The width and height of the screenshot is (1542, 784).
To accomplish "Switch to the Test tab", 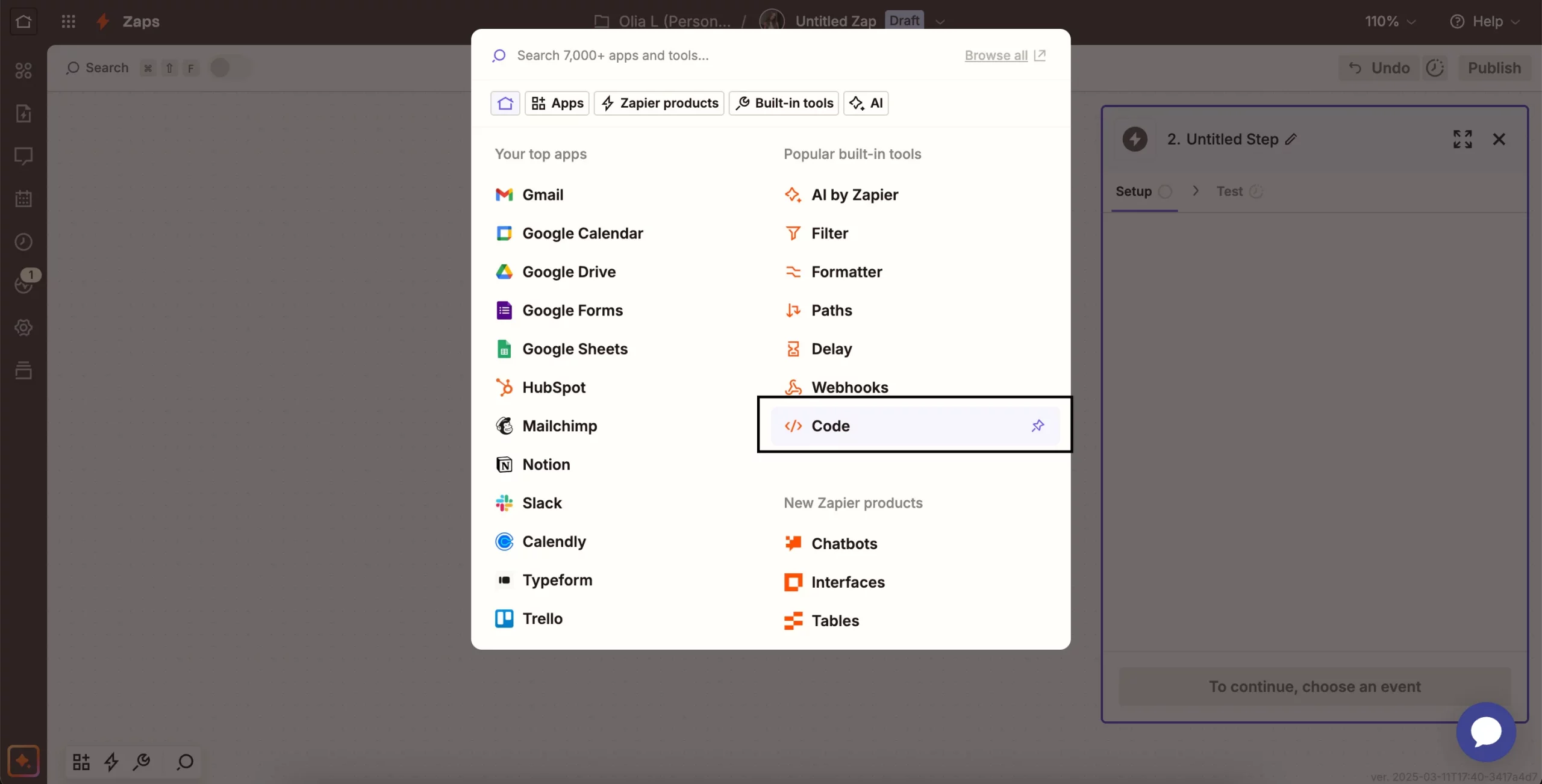I will pos(1240,191).
